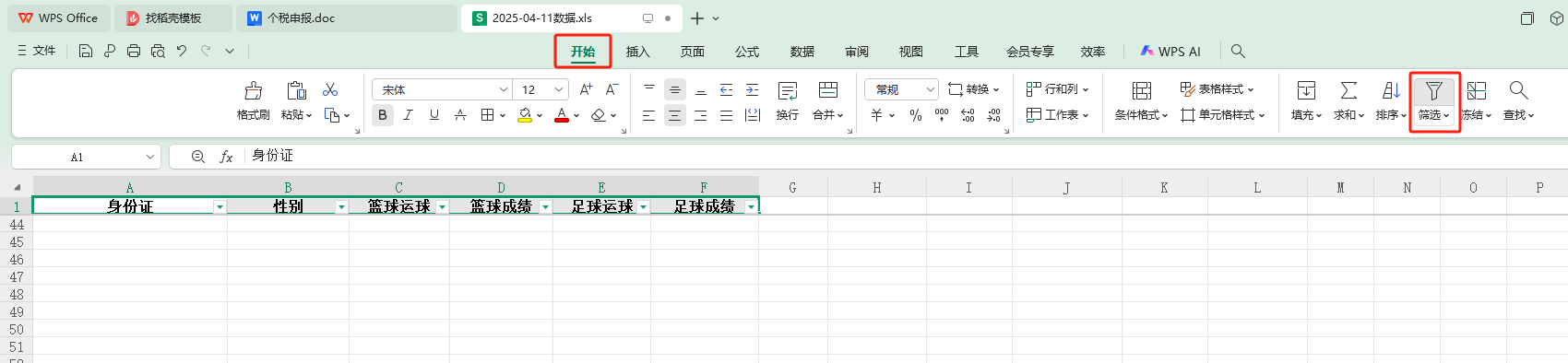The width and height of the screenshot is (1568, 363).
Task: Click the freeze panes (冻结) icon
Action: tap(1477, 90)
